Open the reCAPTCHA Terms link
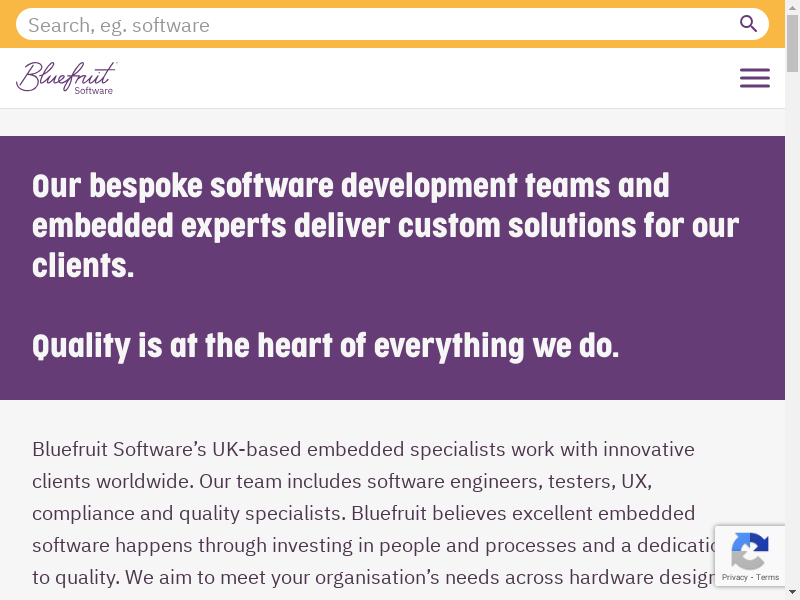Screen dimensions: 800x600 (x=768, y=577)
